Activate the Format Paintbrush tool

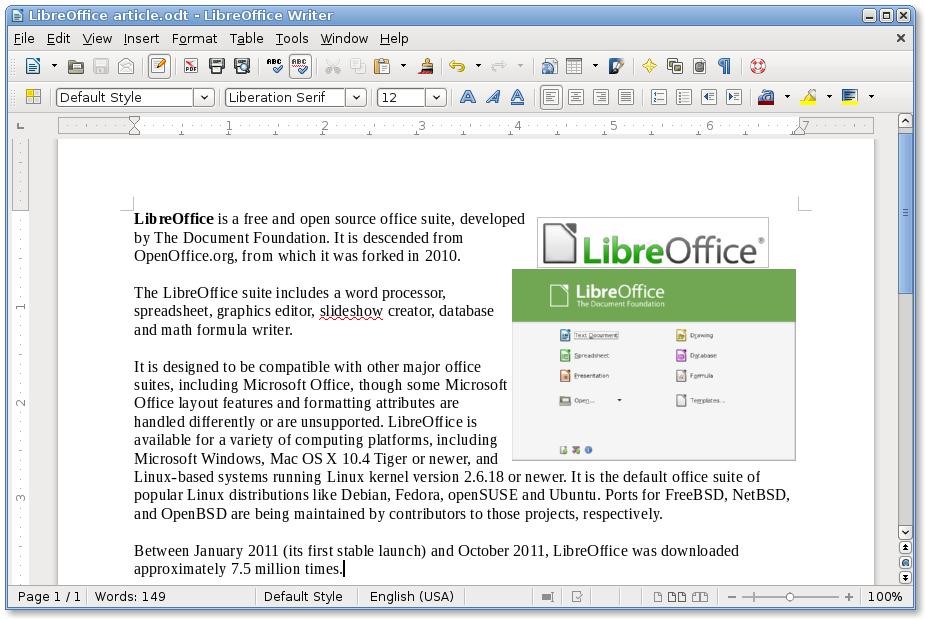tap(426, 65)
